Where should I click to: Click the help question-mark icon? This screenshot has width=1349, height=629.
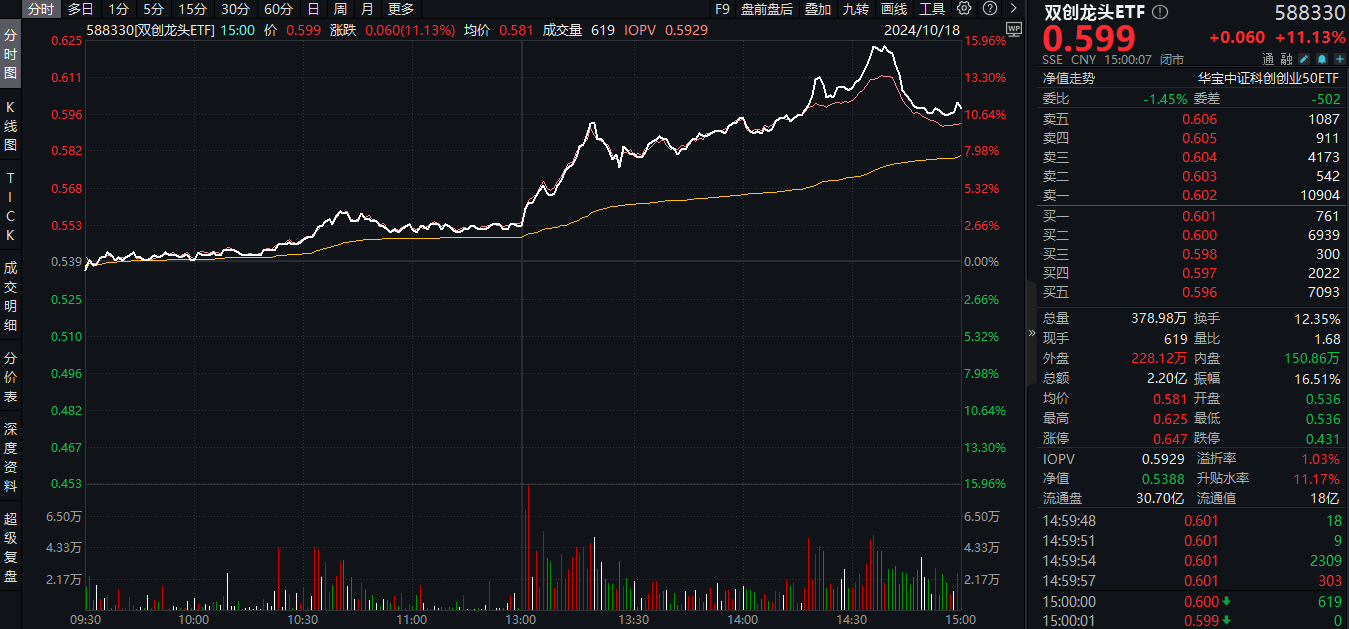[x=991, y=9]
